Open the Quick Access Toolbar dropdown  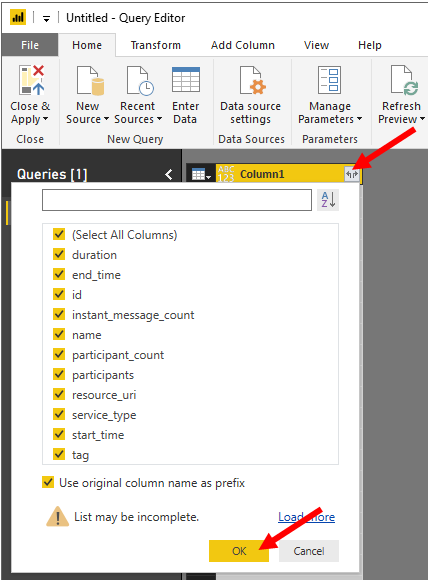46,18
